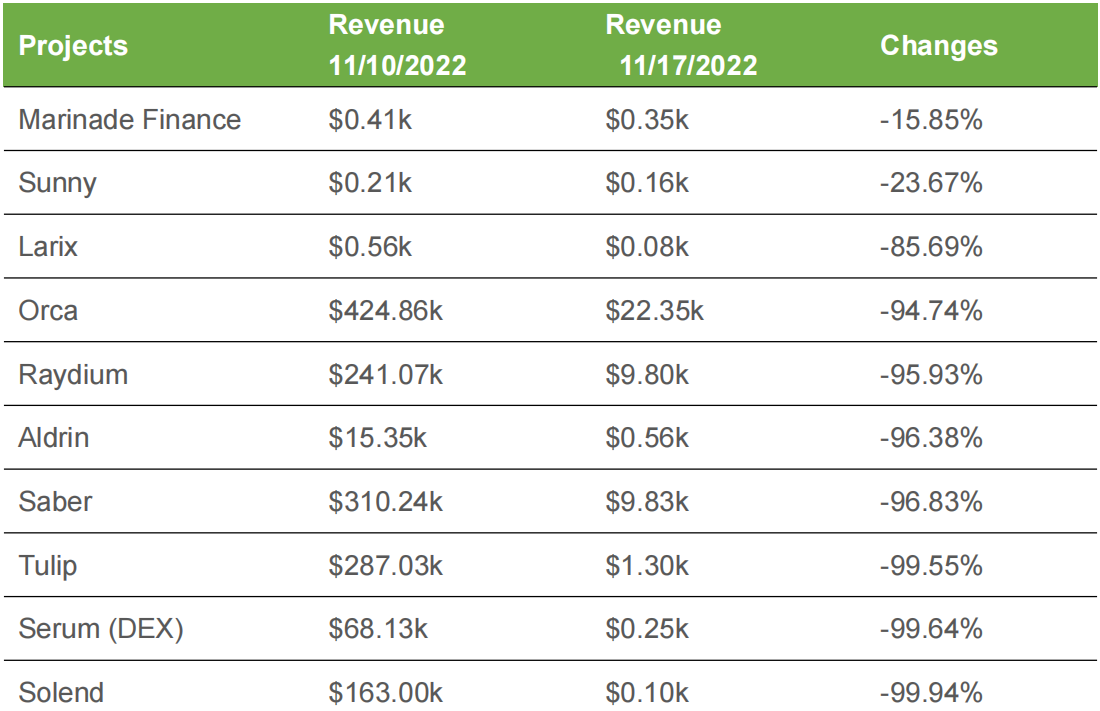Click Raydium's $241.07k revenue cell

(385, 374)
